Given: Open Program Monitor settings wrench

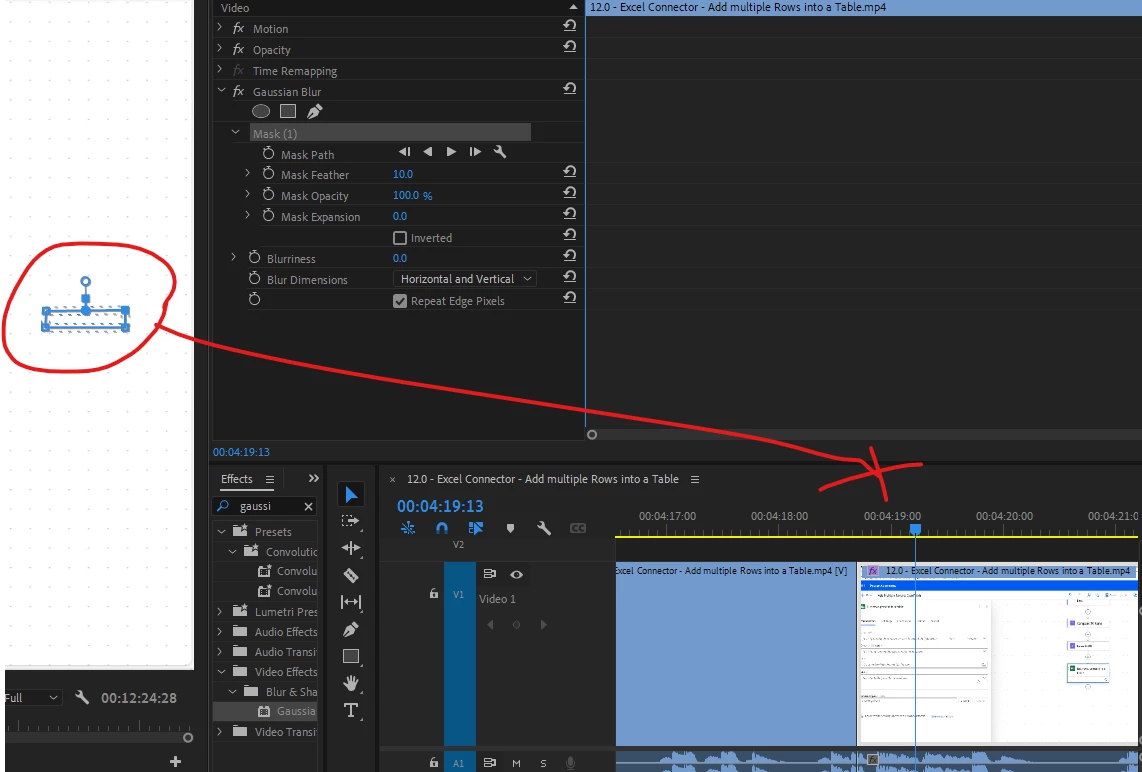Looking at the screenshot, I should point(82,698).
